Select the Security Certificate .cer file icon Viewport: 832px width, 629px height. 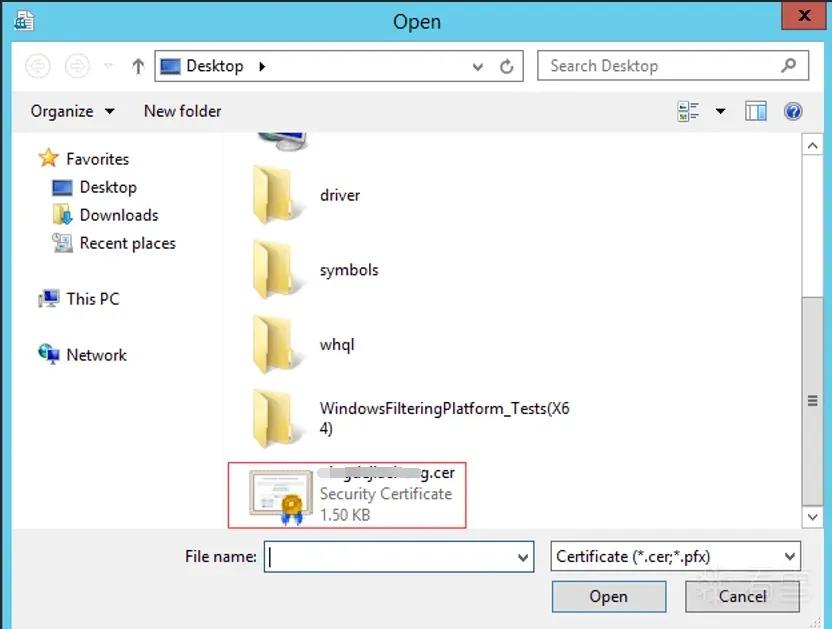tap(275, 496)
